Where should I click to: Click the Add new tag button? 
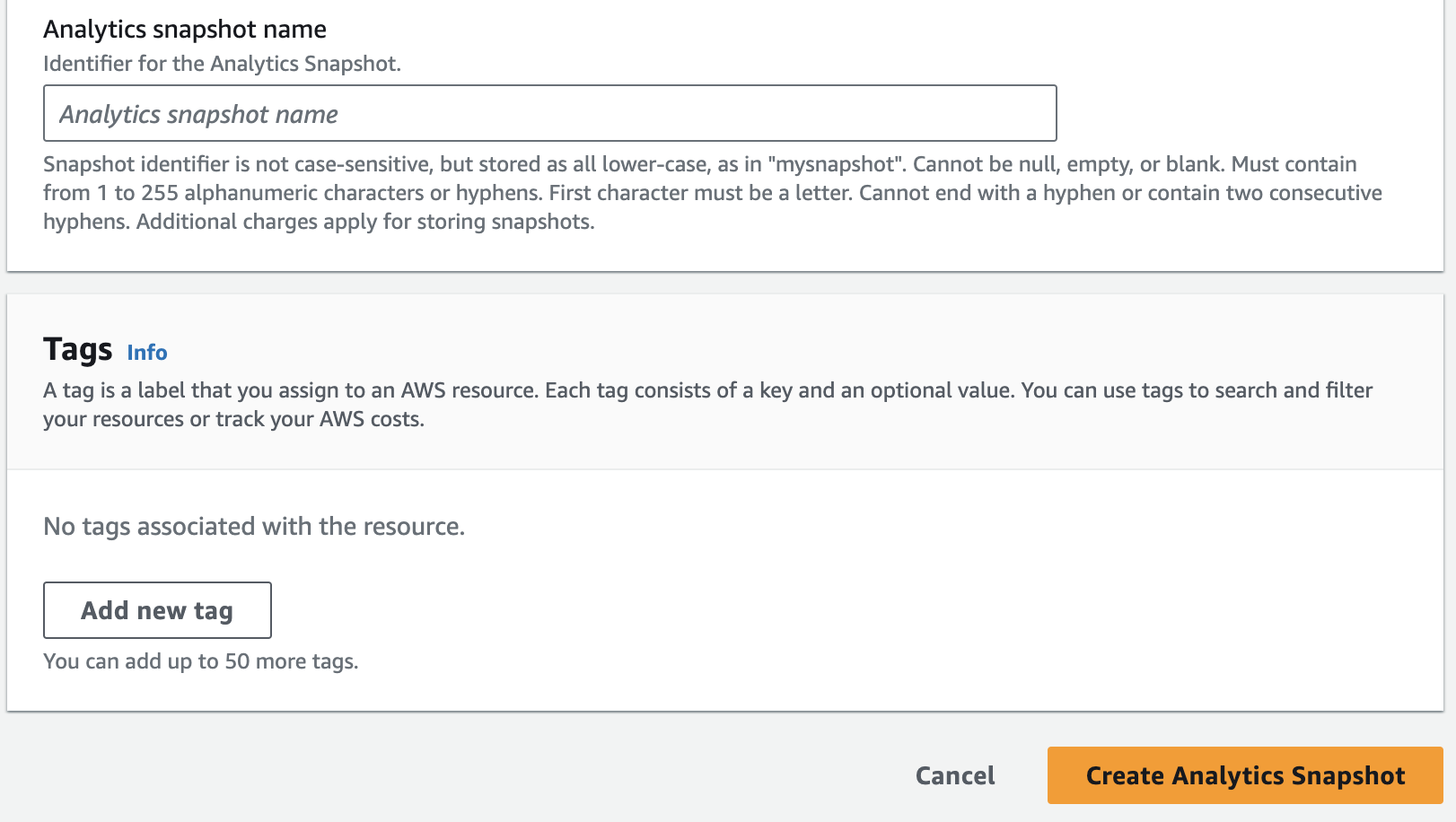[157, 610]
